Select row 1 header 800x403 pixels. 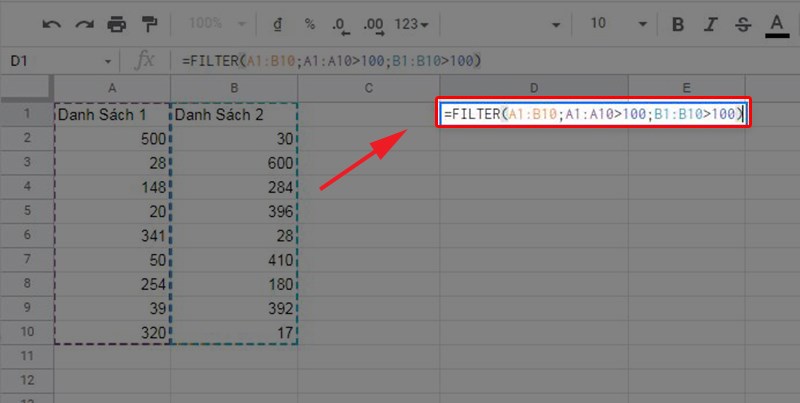tap(27, 114)
